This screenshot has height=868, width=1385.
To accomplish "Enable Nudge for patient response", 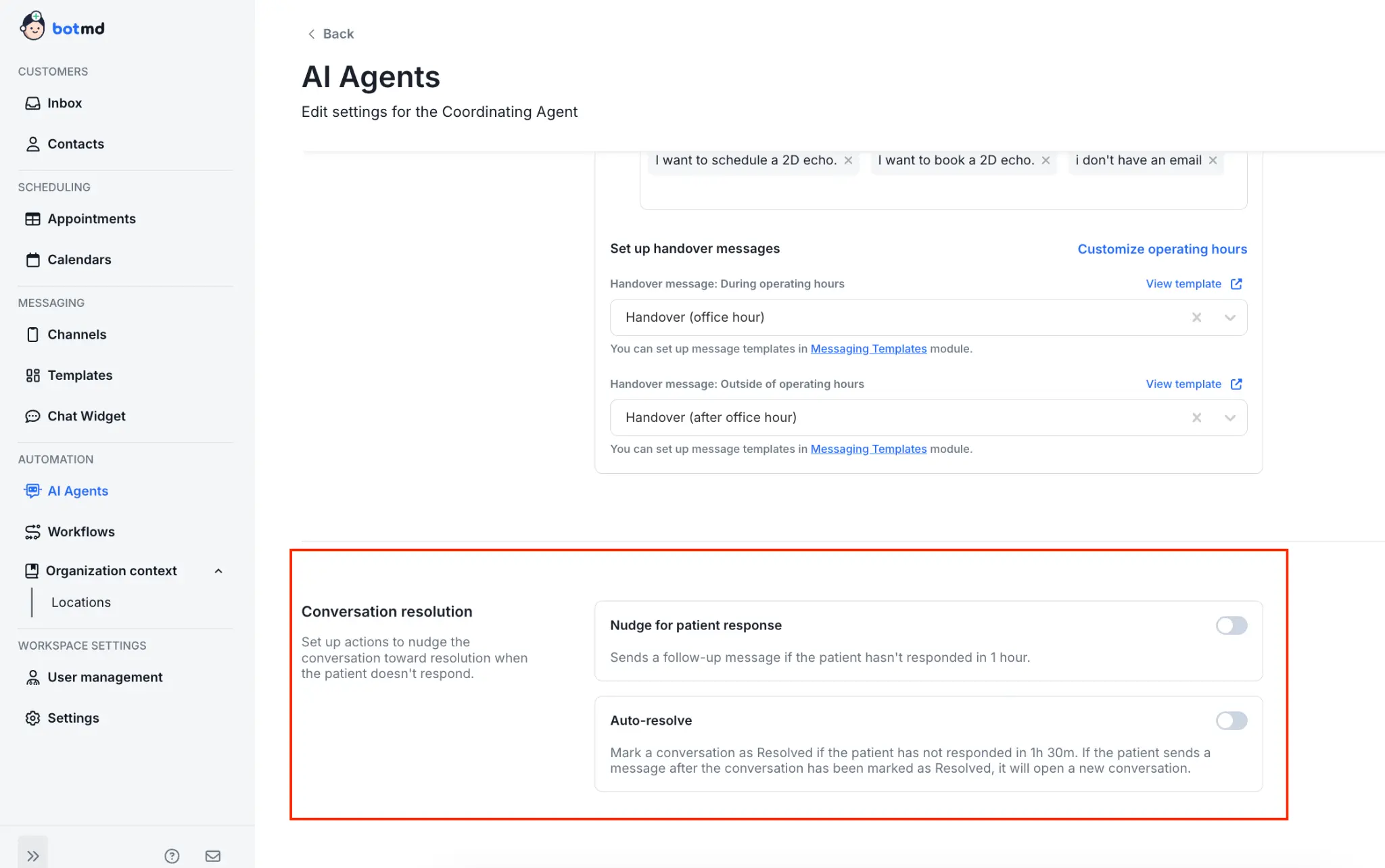I will (1231, 625).
